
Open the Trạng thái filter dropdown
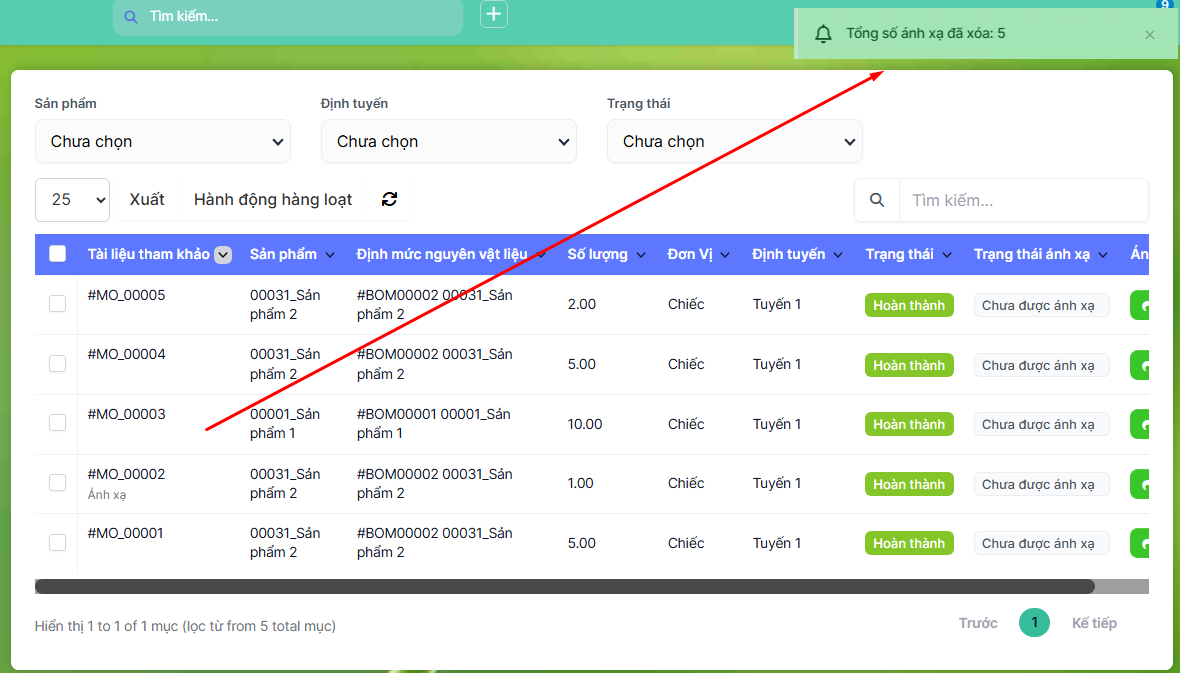[x=735, y=142]
